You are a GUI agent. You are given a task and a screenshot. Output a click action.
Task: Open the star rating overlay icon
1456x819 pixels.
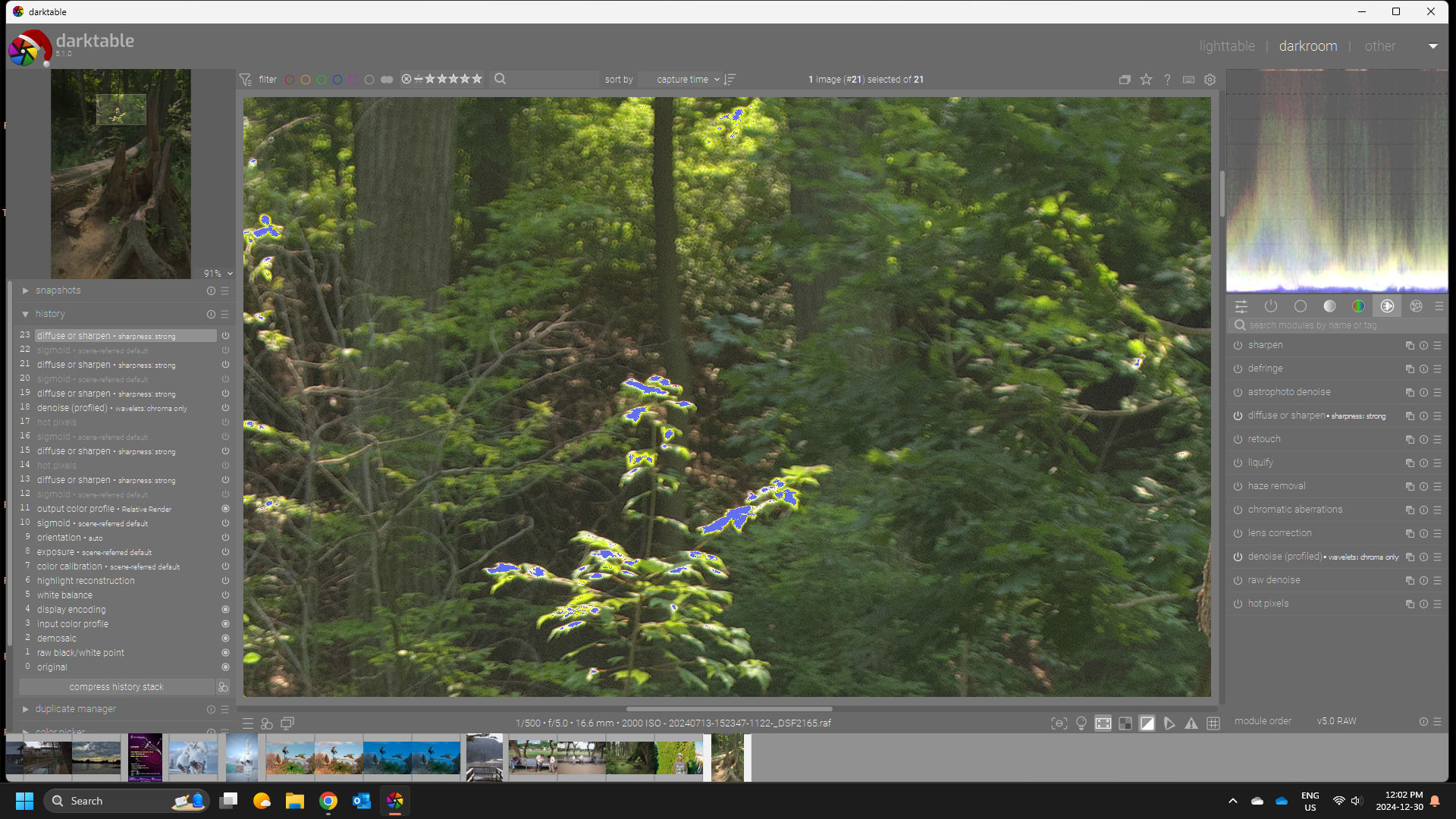(x=1147, y=80)
